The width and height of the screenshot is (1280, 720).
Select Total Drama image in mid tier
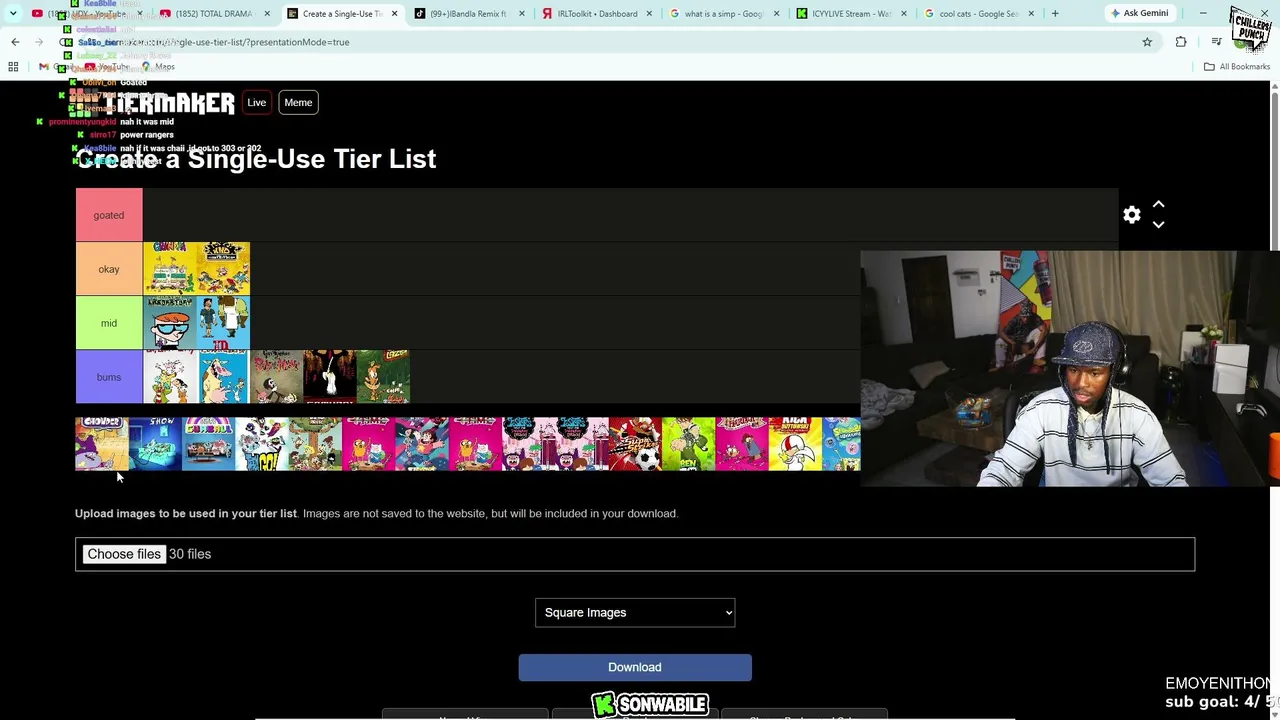223,323
